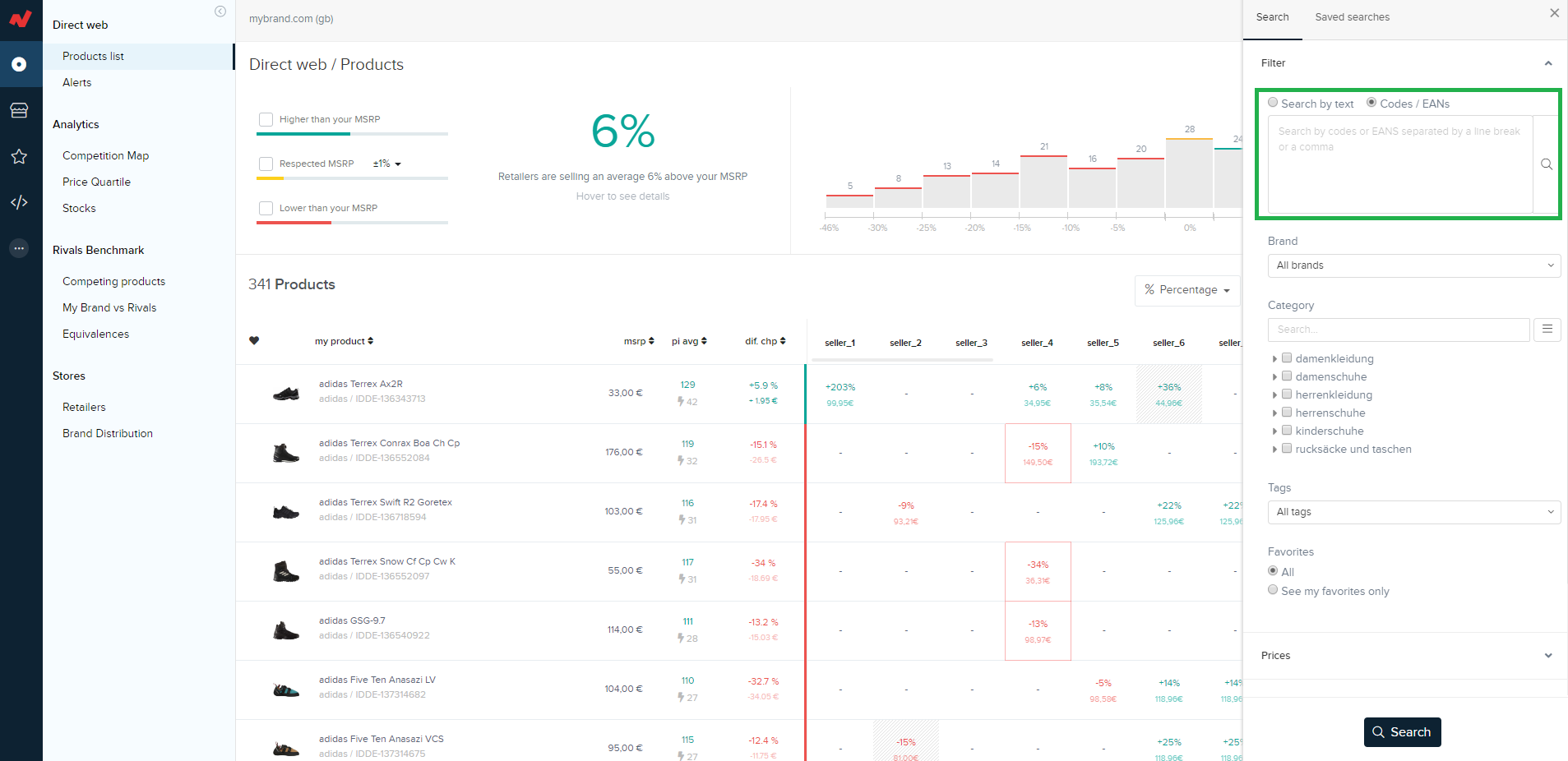The width and height of the screenshot is (1568, 761).
Task: Click adidas Terrex Conrax Boa shoe thumbnail
Action: point(286,453)
